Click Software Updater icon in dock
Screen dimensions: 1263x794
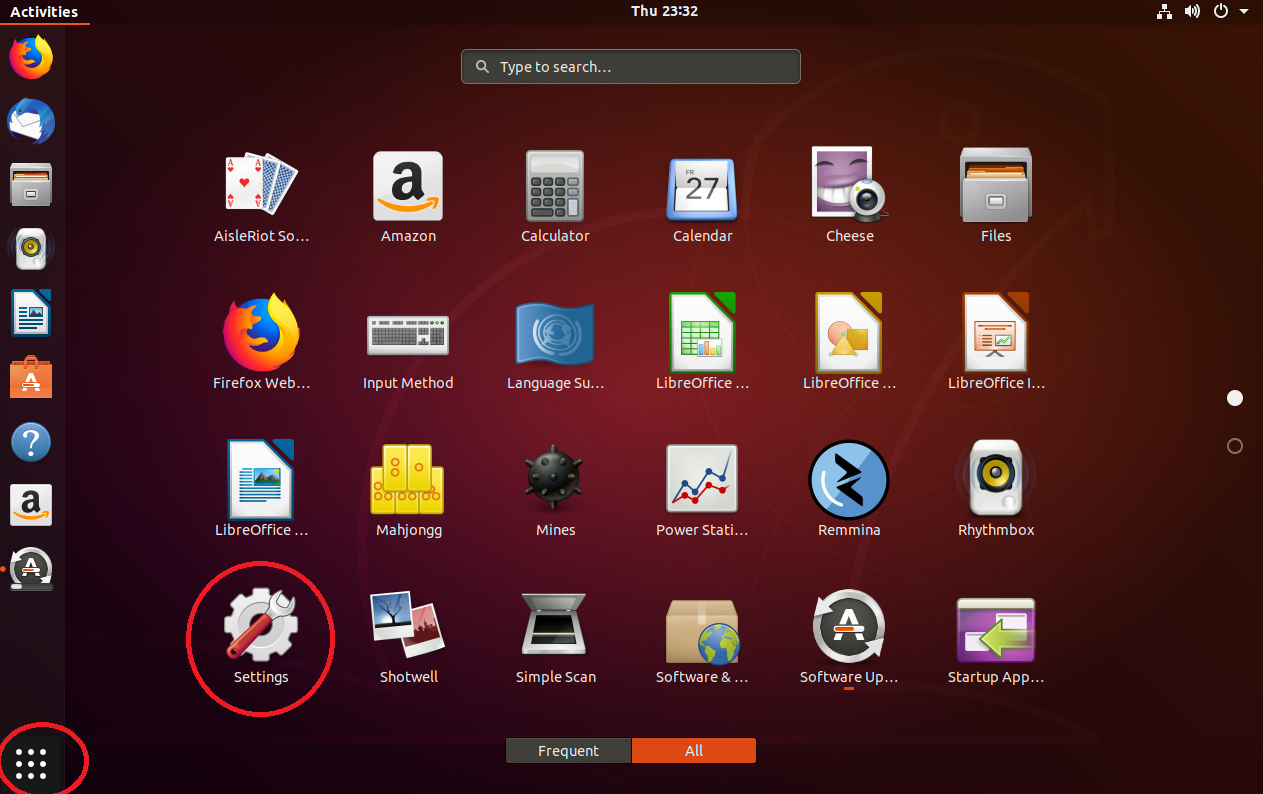point(31,569)
